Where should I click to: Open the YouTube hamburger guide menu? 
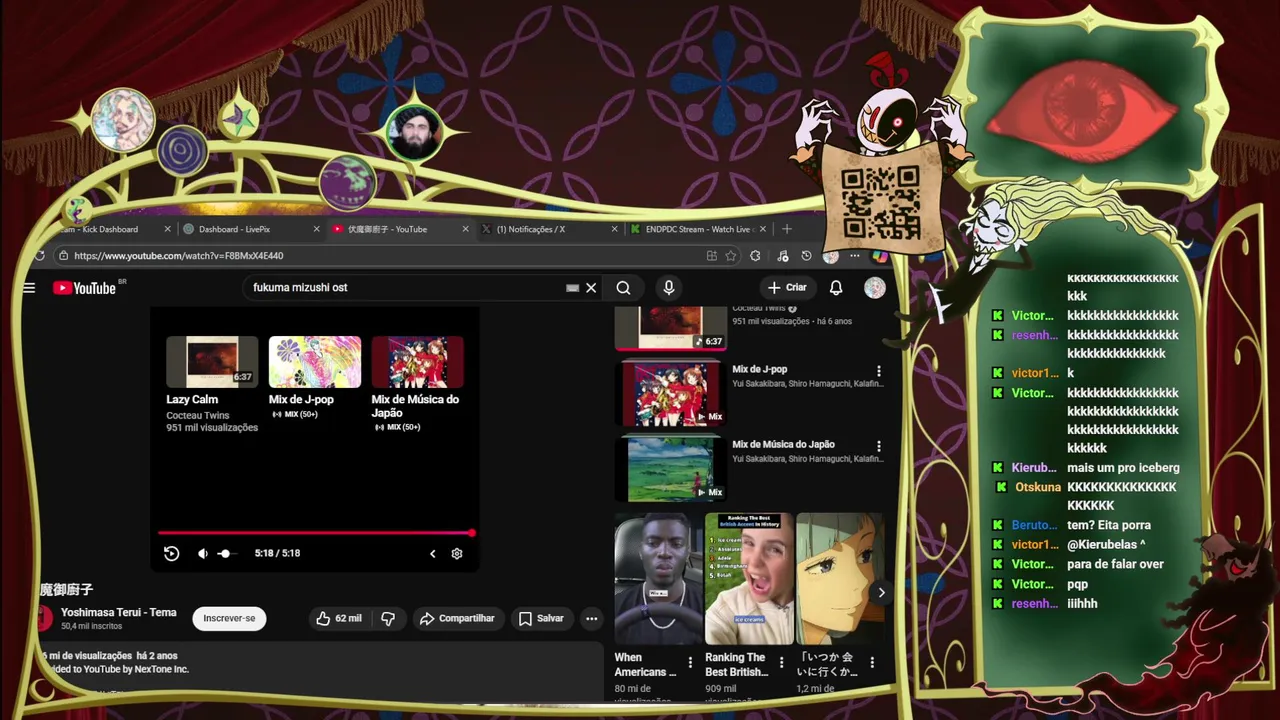29,288
